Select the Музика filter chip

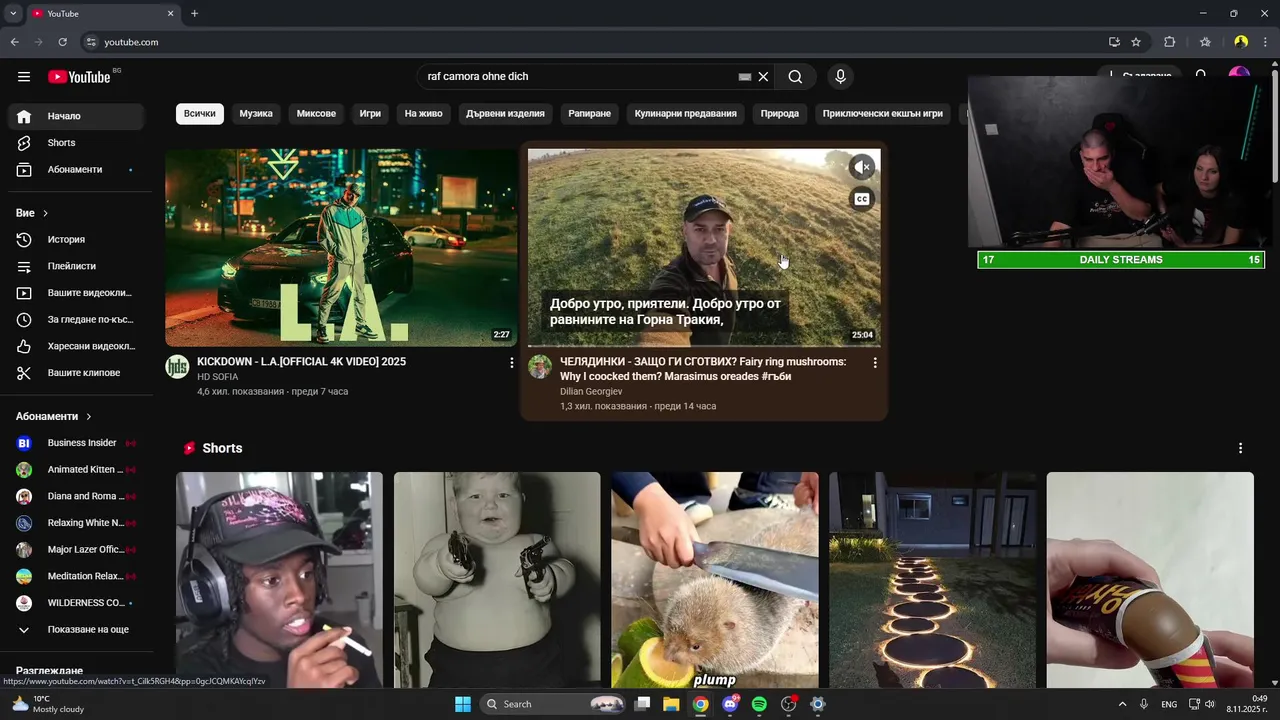[x=256, y=114]
